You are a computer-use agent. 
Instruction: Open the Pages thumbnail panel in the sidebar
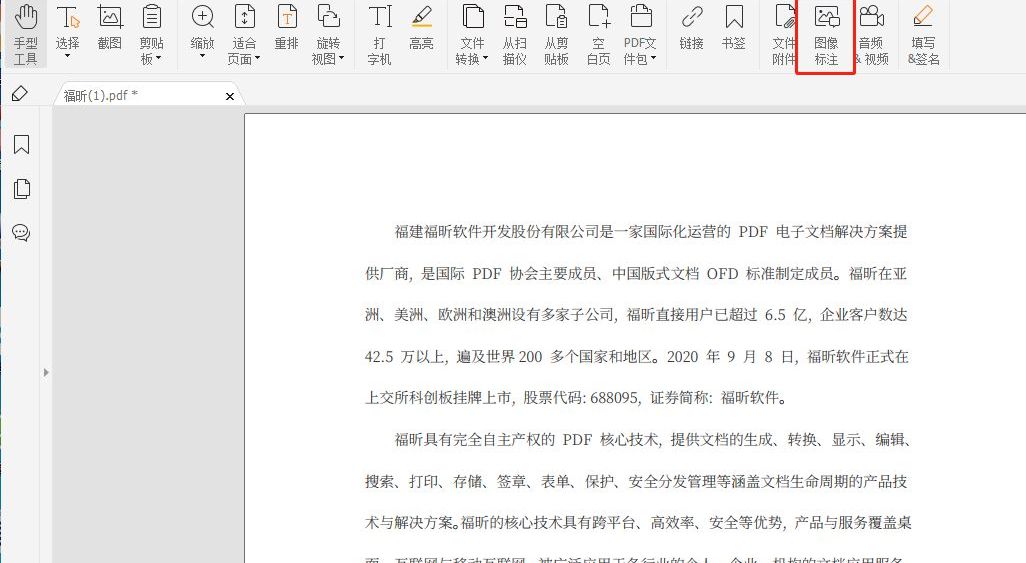(22, 189)
